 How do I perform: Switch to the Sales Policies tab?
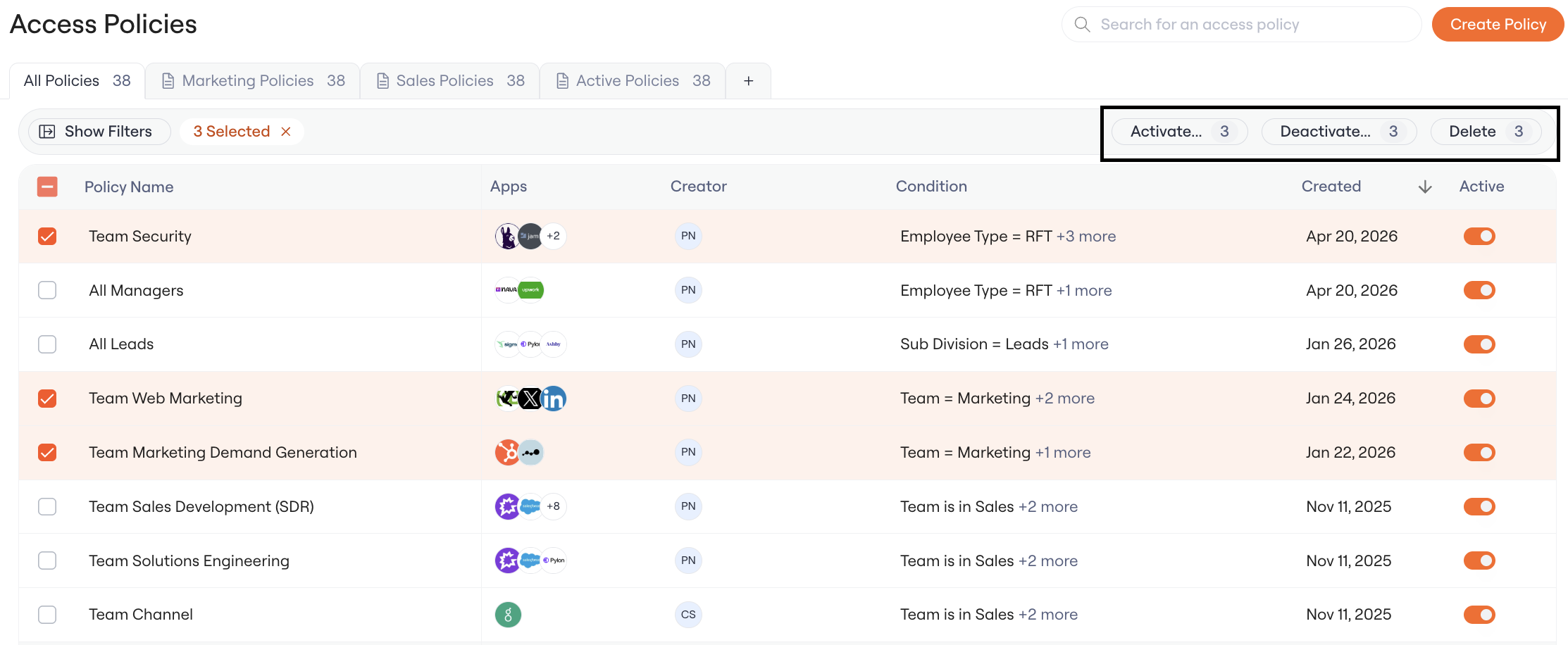[x=451, y=81]
